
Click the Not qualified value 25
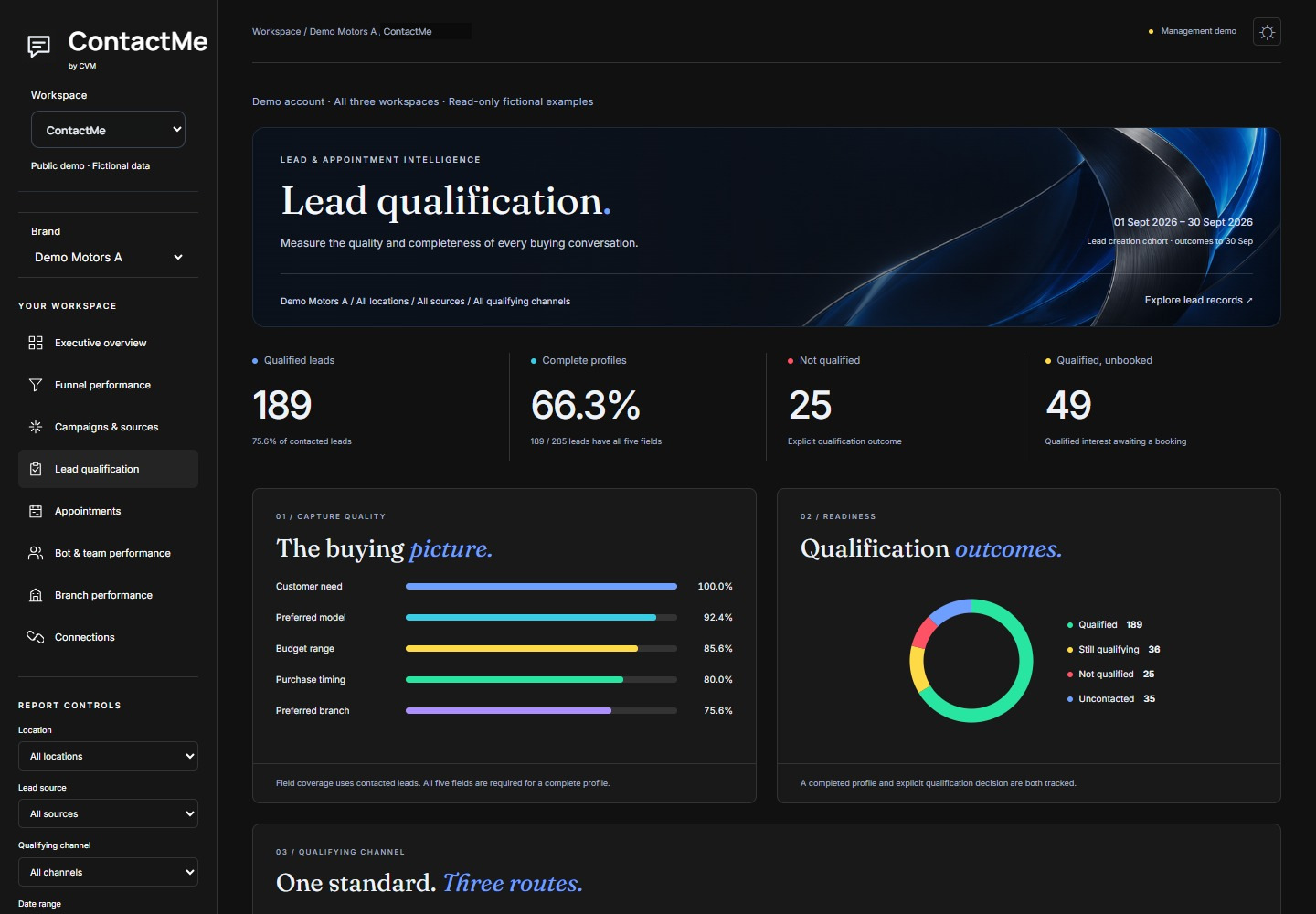pos(810,405)
